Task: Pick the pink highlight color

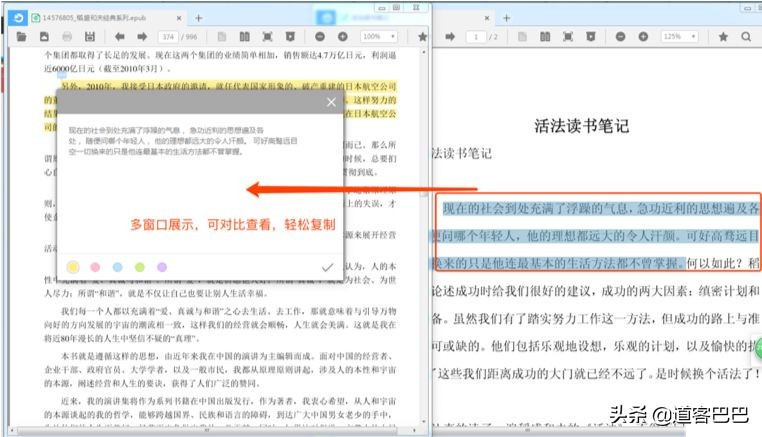Action: pos(95,267)
